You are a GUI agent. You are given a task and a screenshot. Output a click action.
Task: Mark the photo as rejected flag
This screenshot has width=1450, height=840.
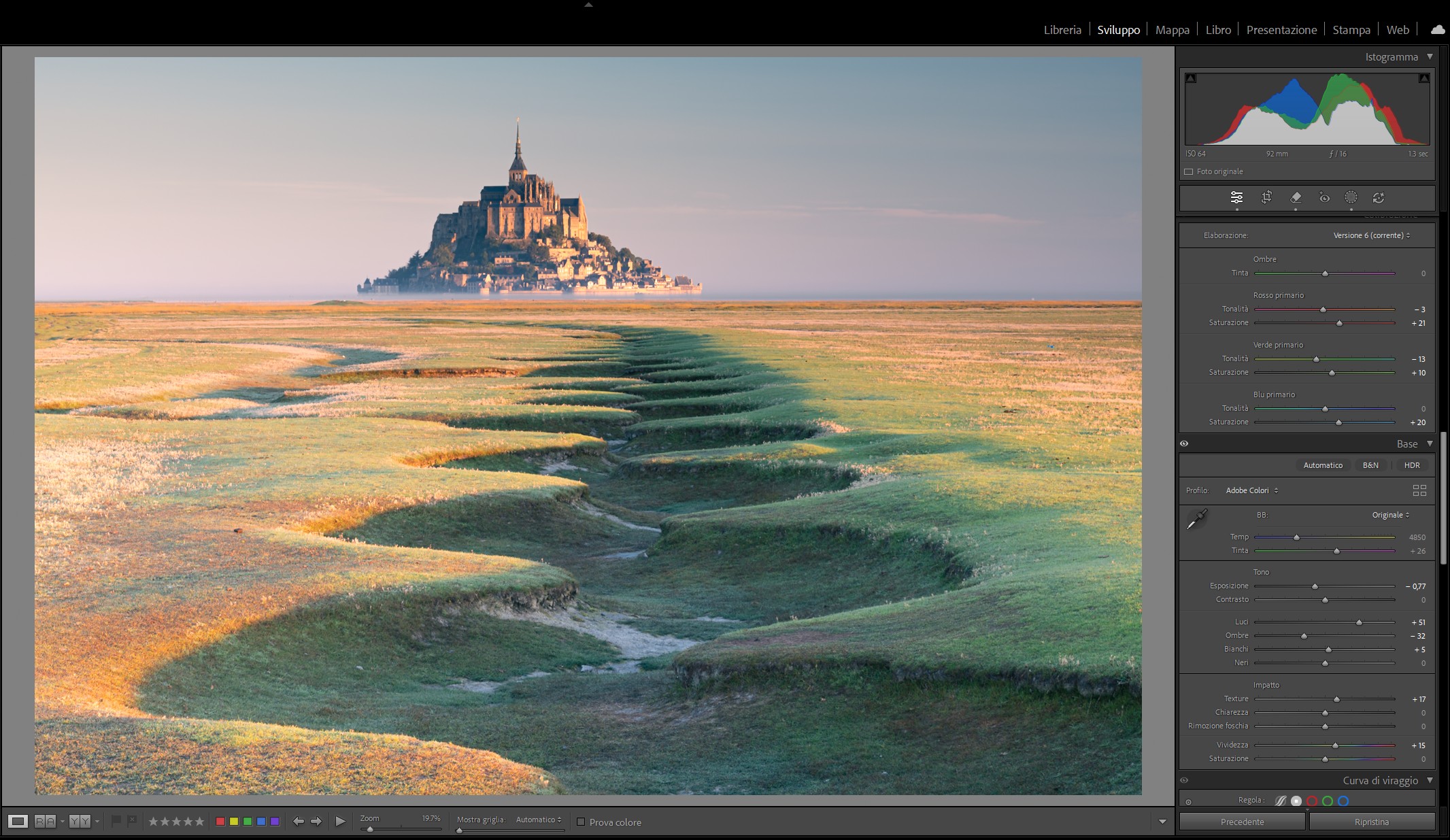(x=133, y=821)
